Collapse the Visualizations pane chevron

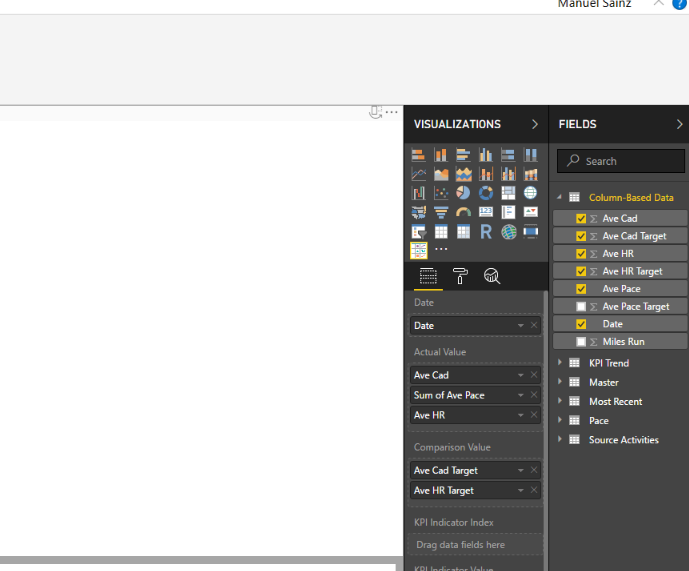(535, 124)
